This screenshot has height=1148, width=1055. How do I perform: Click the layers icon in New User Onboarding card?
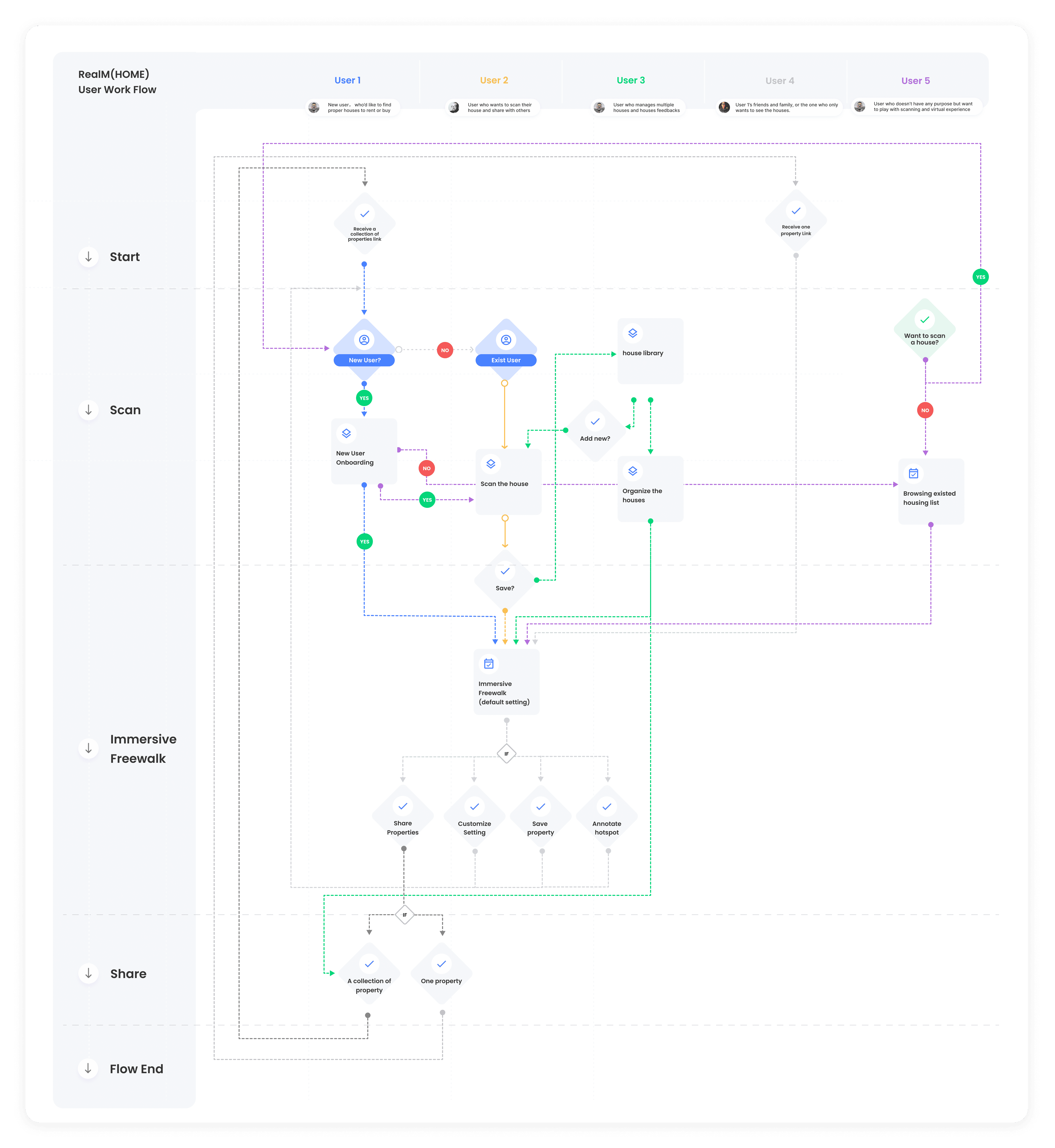tap(346, 434)
